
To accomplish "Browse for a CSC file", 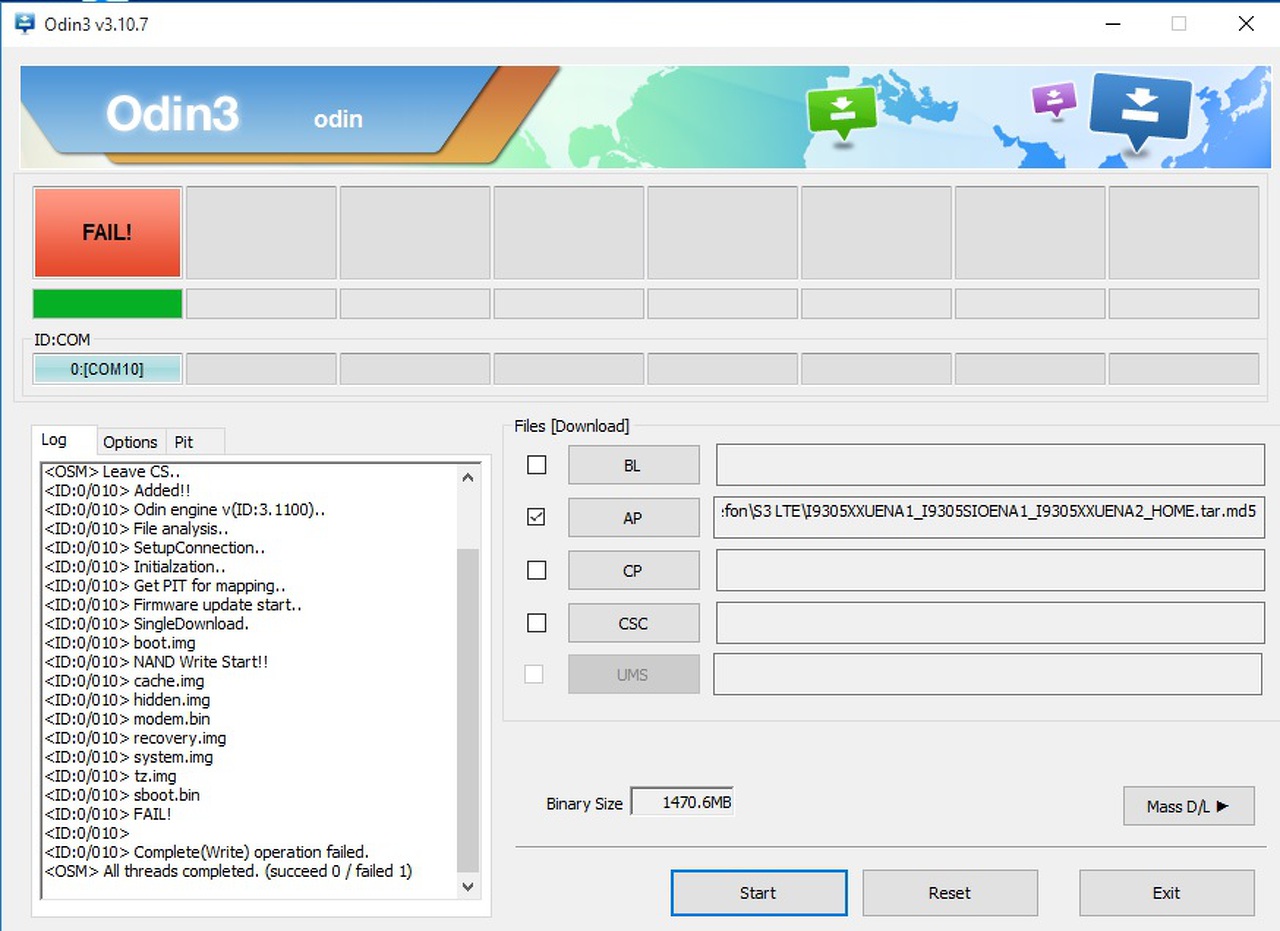I will [x=634, y=623].
